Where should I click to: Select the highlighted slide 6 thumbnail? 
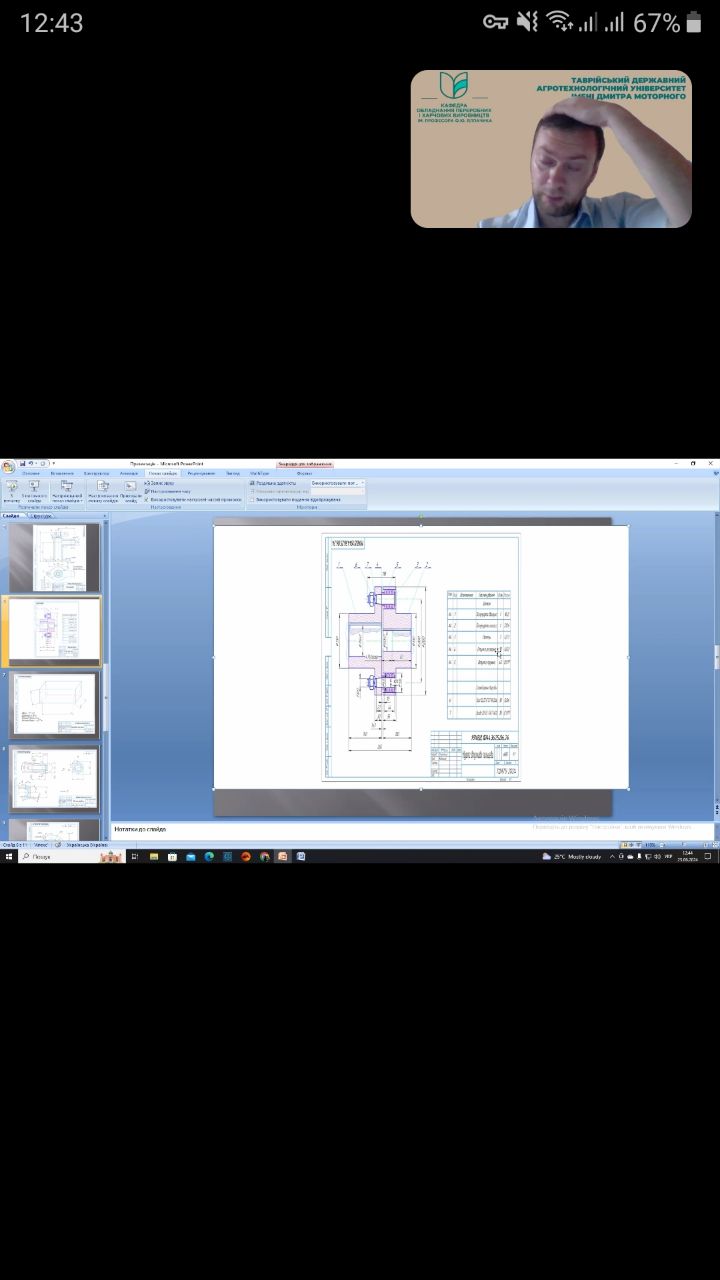[55, 632]
